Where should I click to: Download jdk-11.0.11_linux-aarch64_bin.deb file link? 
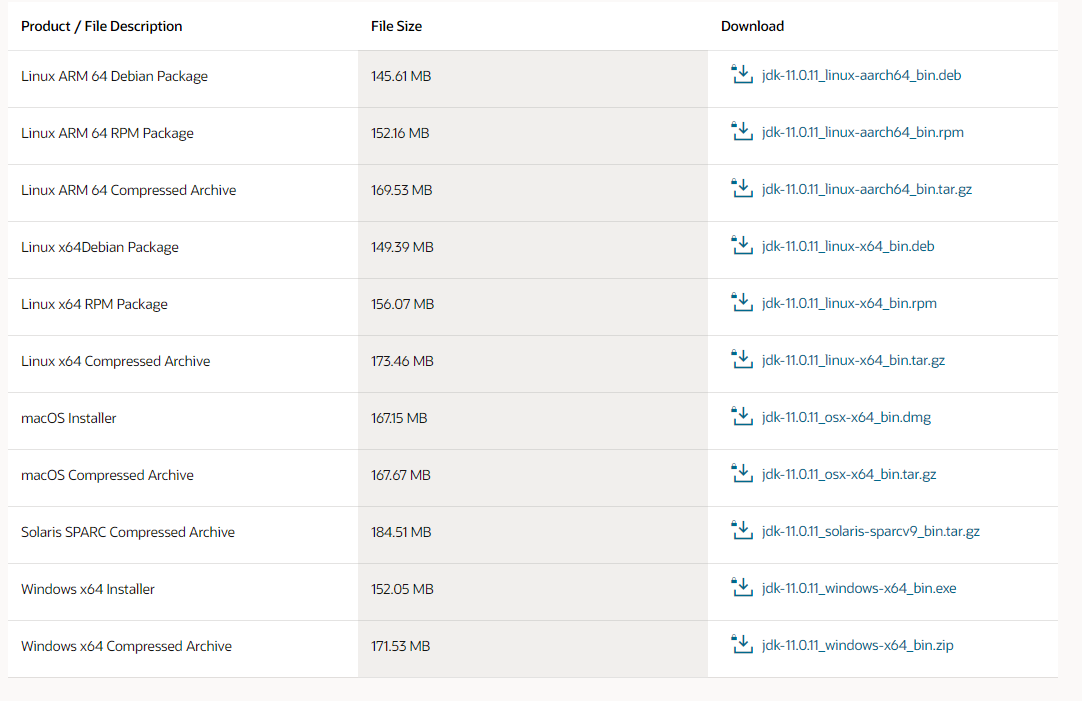[x=861, y=75]
